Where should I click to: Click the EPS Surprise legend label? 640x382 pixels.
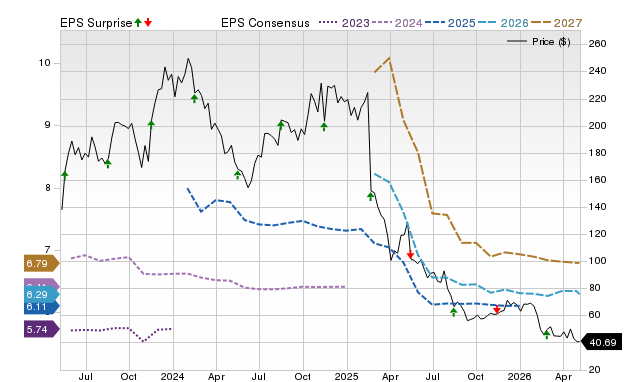point(96,23)
